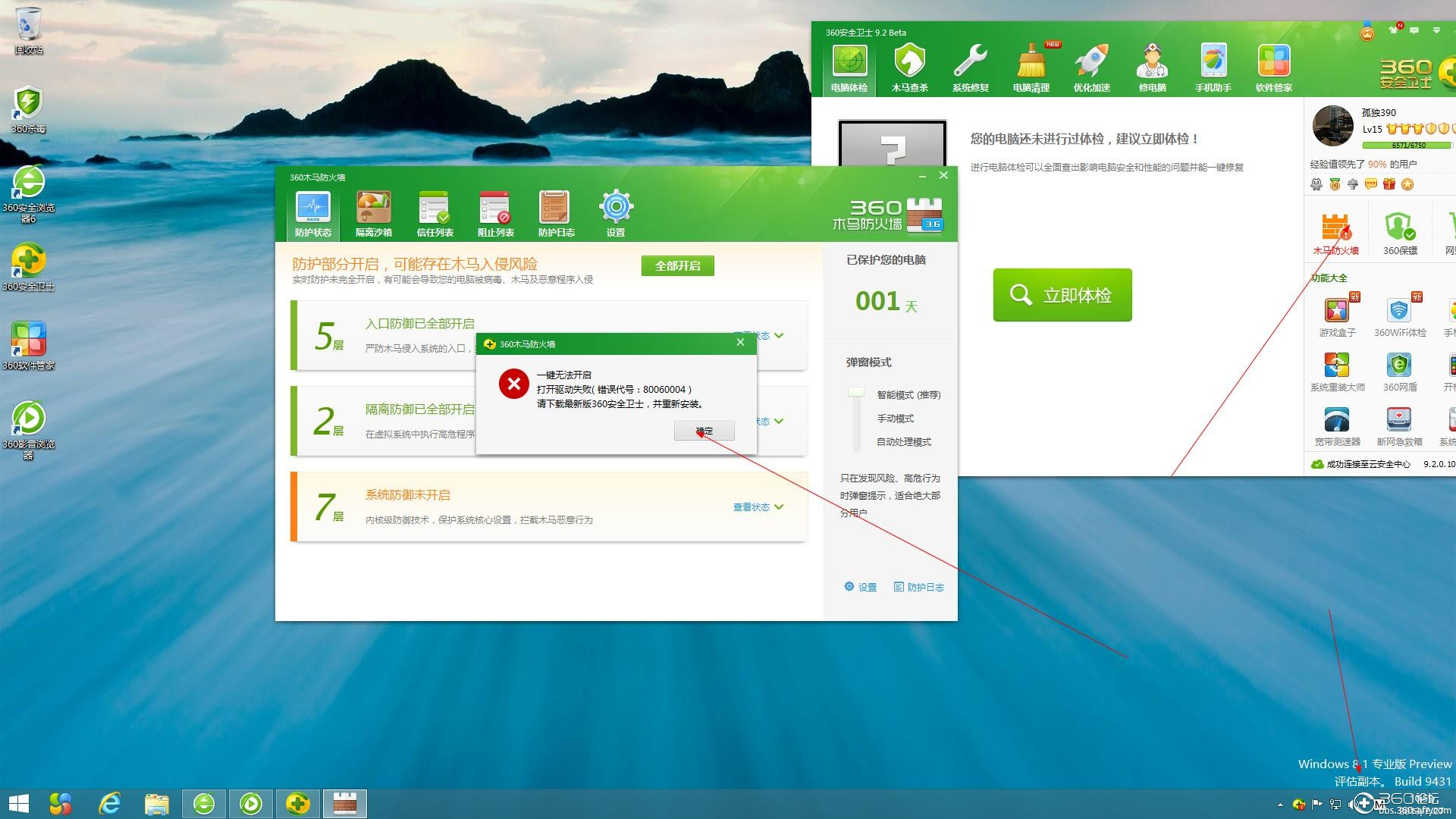Select 手动模式 popup mode
Screen dimensions: 1456x819
coord(895,419)
